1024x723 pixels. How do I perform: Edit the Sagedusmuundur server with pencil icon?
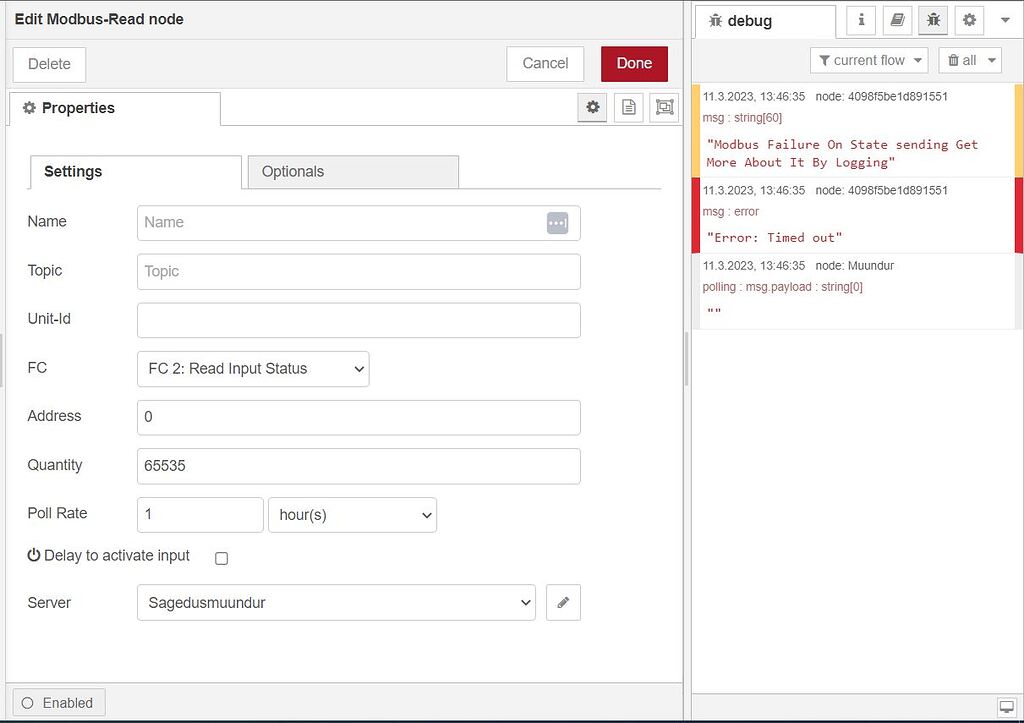coord(563,603)
